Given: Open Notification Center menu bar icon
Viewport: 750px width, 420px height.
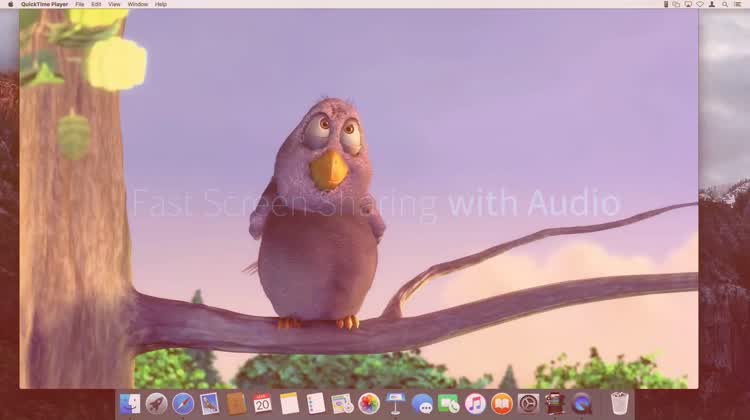Looking at the screenshot, I should click(x=738, y=4).
